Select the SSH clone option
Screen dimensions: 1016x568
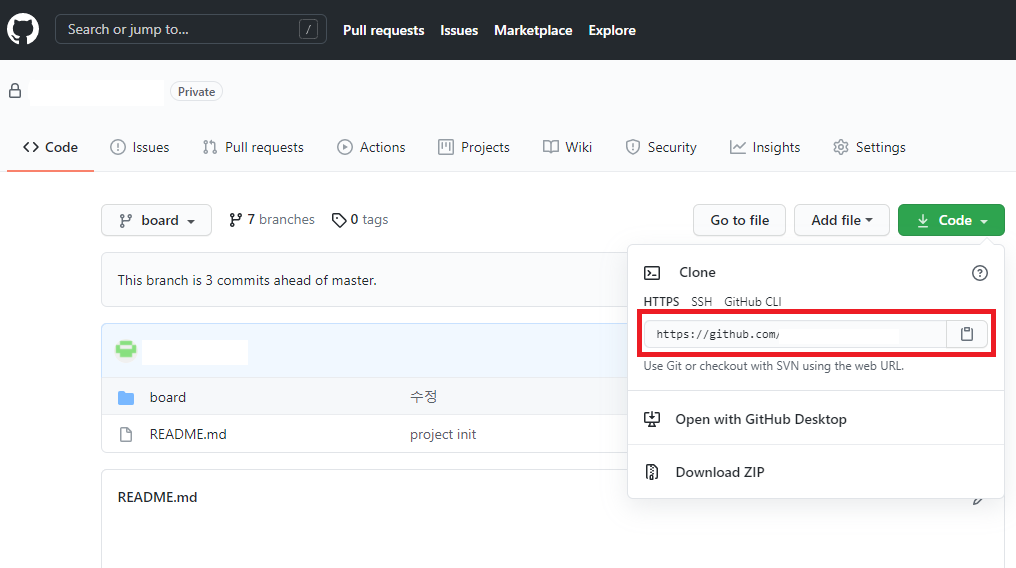click(x=701, y=302)
